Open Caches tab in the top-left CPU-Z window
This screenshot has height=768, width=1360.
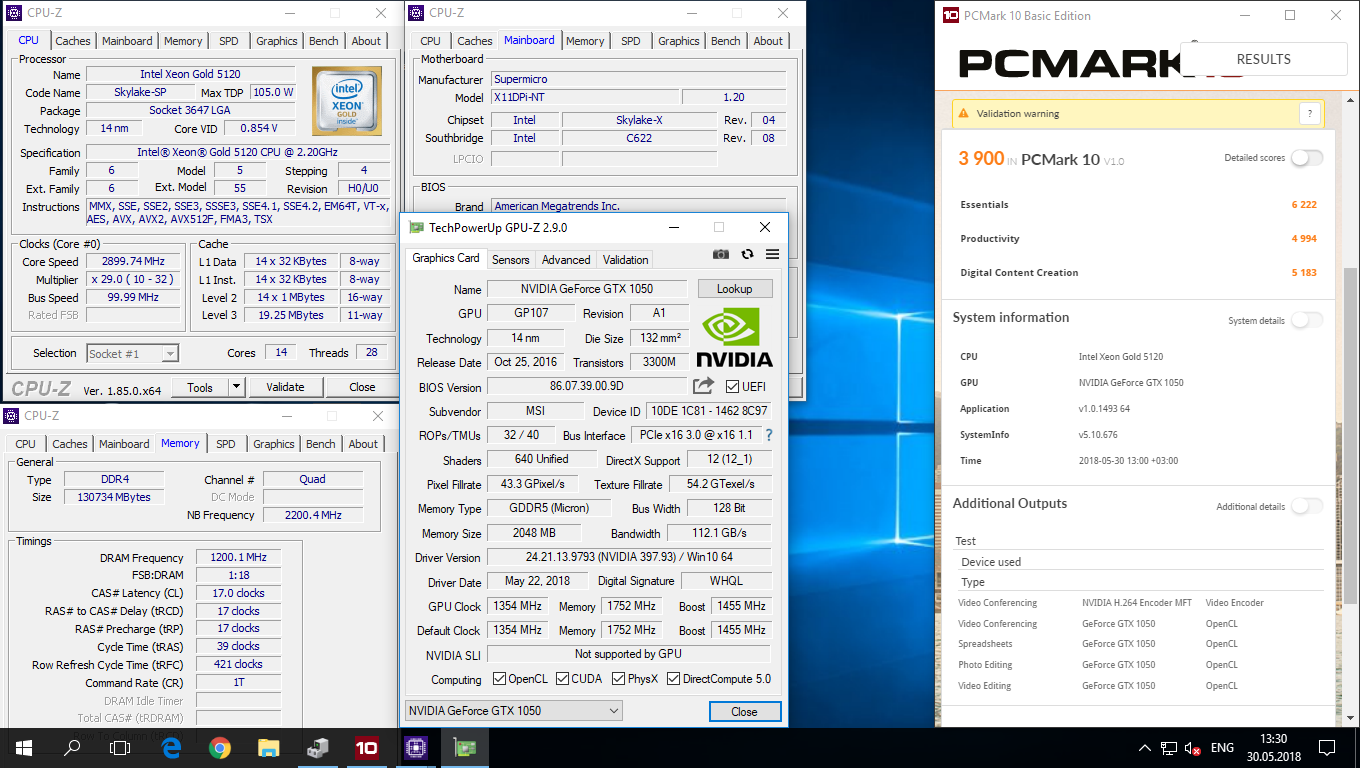pyautogui.click(x=73, y=41)
